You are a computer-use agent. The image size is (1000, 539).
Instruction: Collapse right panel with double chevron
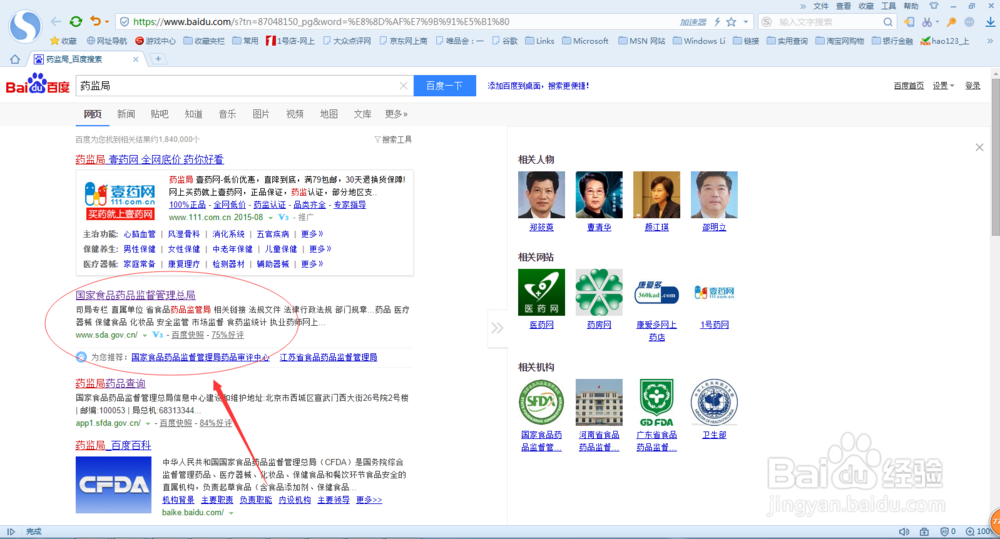(x=497, y=328)
